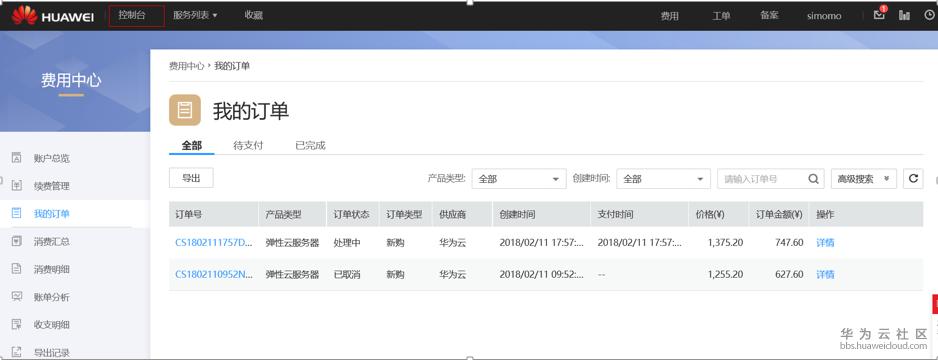This screenshot has height=360, width=938.
Task: Click the Huawei logo
Action: pos(52,16)
